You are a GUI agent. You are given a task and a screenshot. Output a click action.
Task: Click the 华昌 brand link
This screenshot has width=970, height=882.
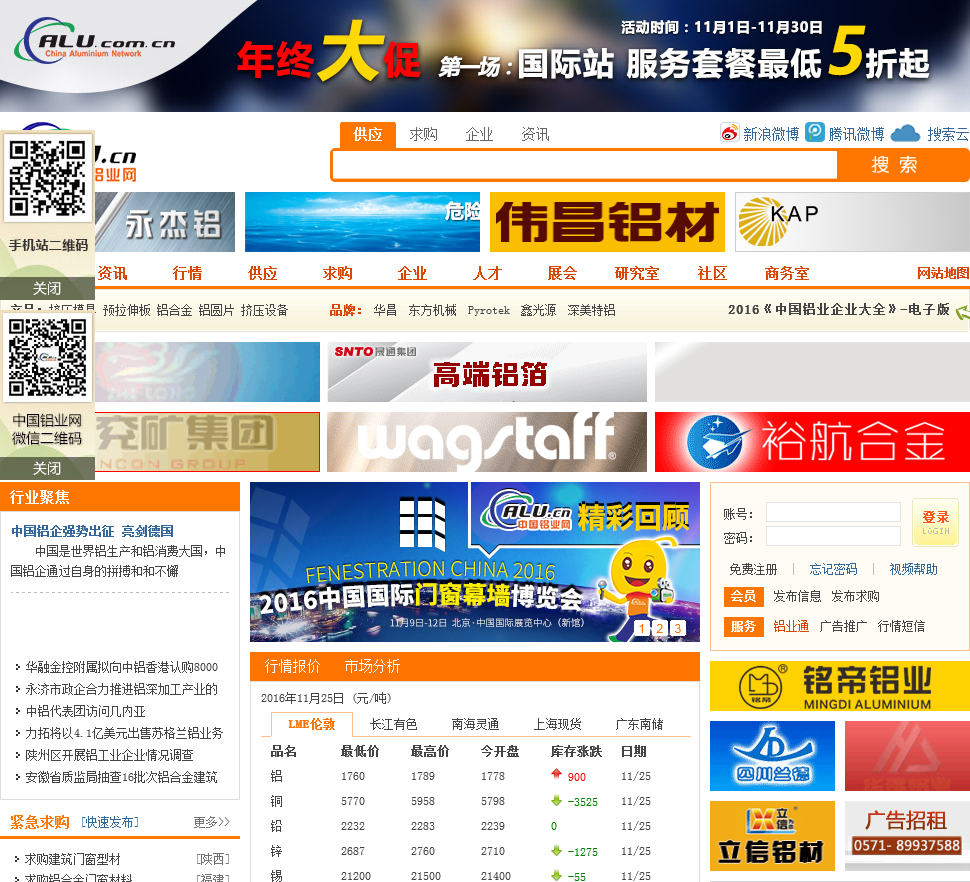[385, 310]
